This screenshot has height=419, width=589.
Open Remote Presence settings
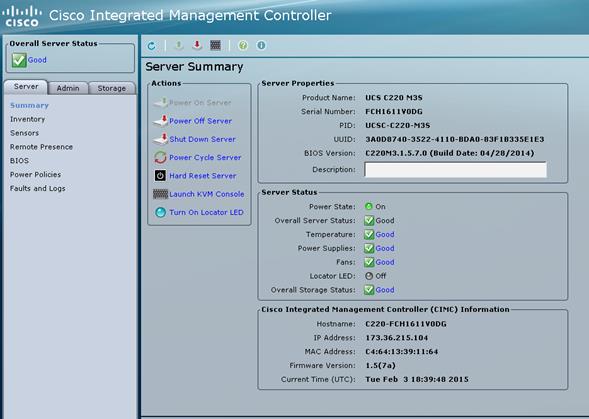(41, 147)
